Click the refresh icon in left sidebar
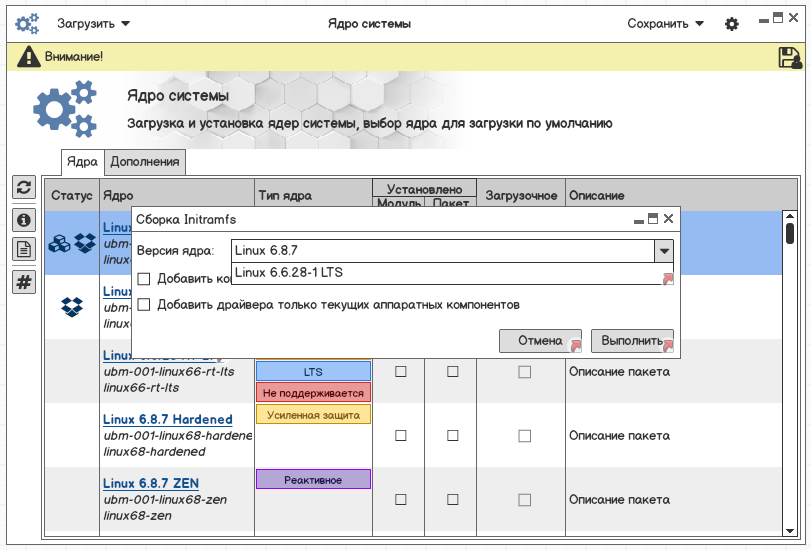 coord(24,187)
